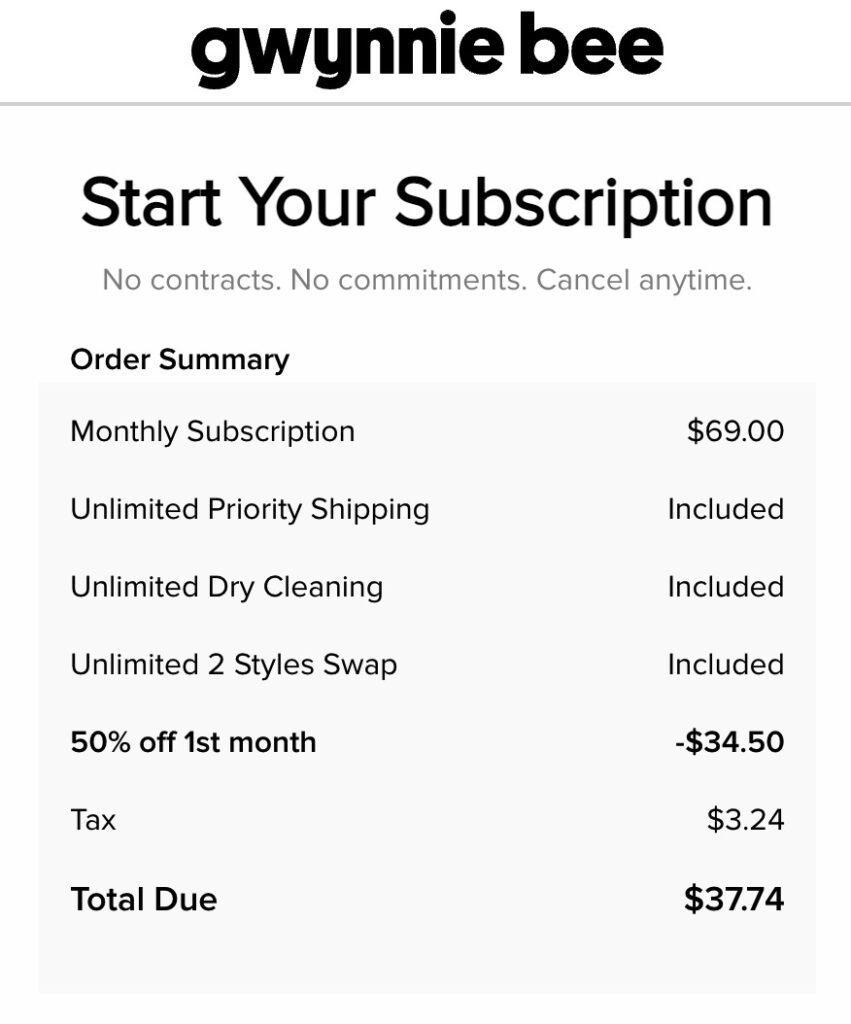Viewport: 851px width, 1024px height.
Task: Select the Total Due label
Action: coord(144,899)
